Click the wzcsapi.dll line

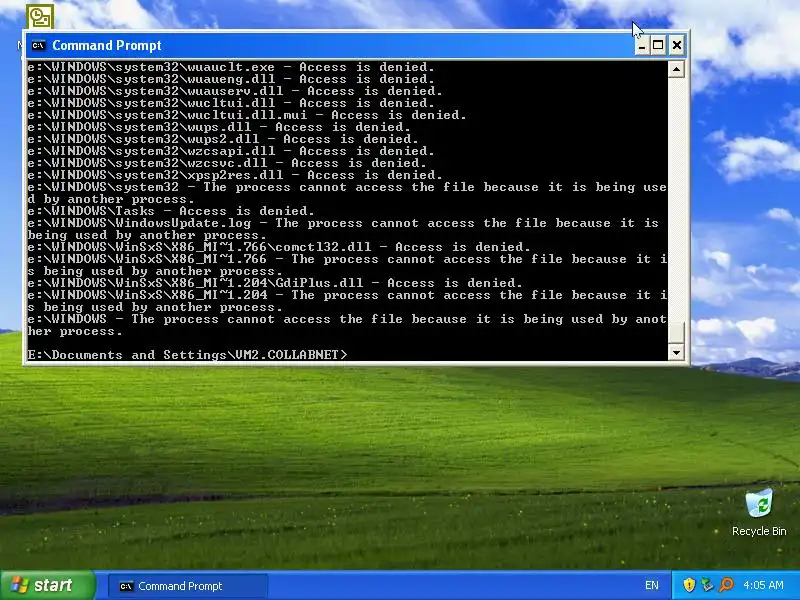tap(231, 151)
